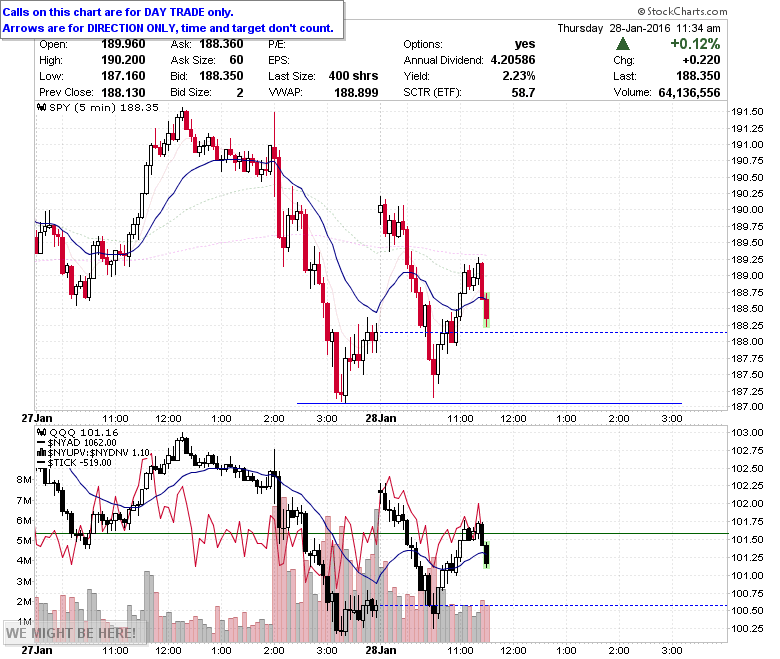Click the EPS label in quote header
This screenshot has height=659, width=780.
pos(279,60)
